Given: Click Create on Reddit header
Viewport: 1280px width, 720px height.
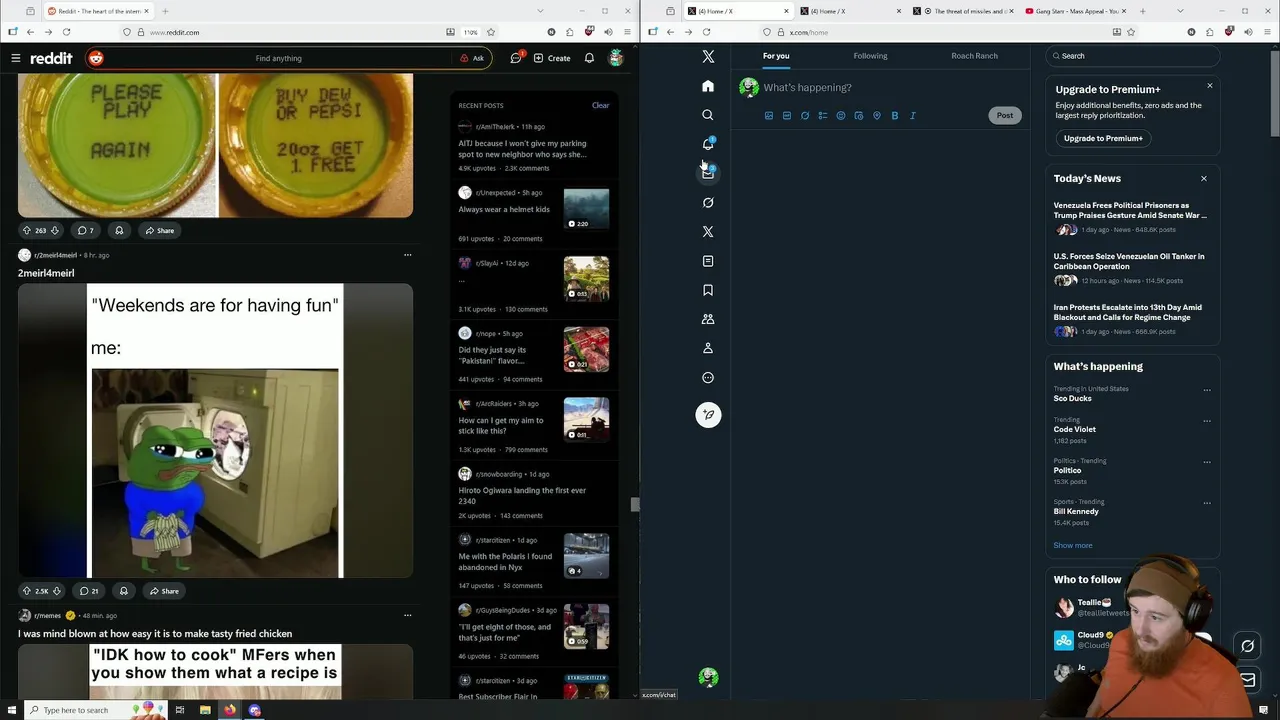Looking at the screenshot, I should [552, 58].
